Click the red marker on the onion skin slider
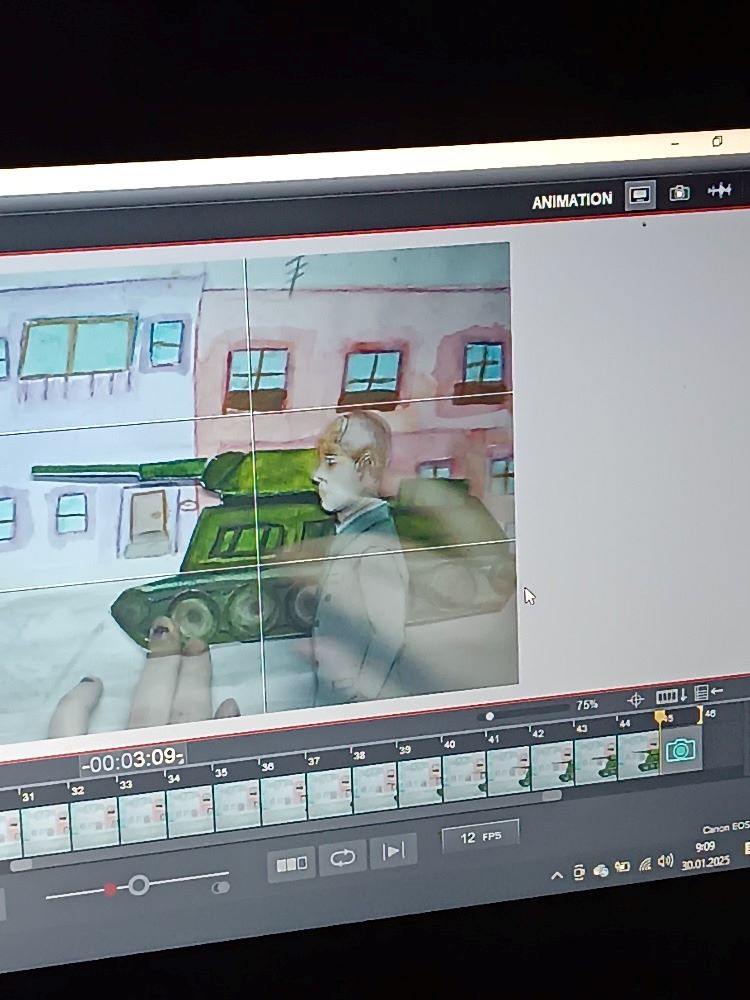 pos(110,888)
